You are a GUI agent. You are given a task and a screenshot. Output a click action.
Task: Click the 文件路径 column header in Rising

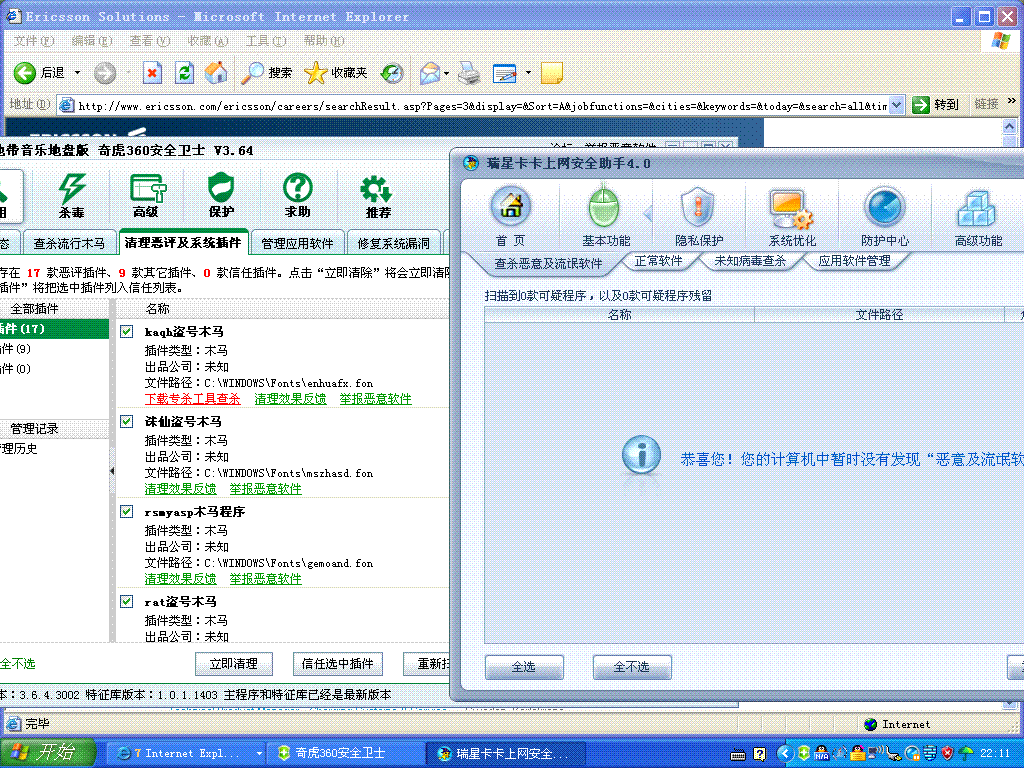[879, 315]
